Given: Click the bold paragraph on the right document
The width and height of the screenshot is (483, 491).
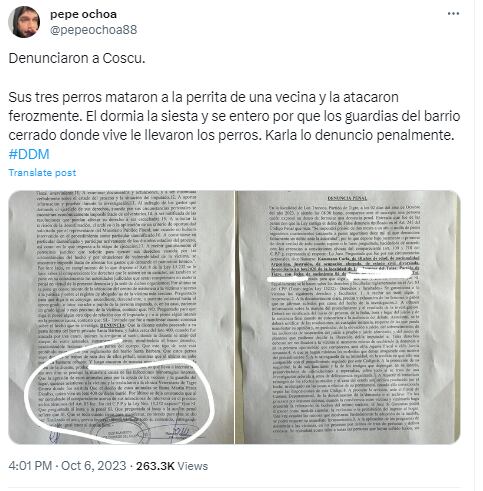Looking at the screenshot, I should [x=347, y=267].
